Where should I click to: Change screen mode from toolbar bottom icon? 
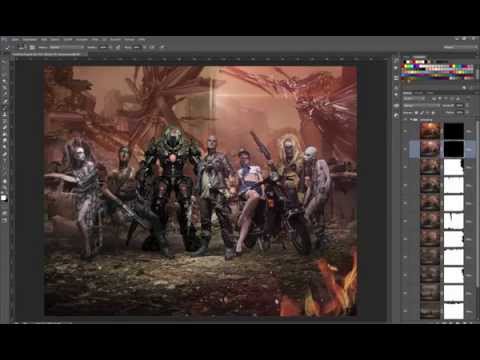point(5,220)
